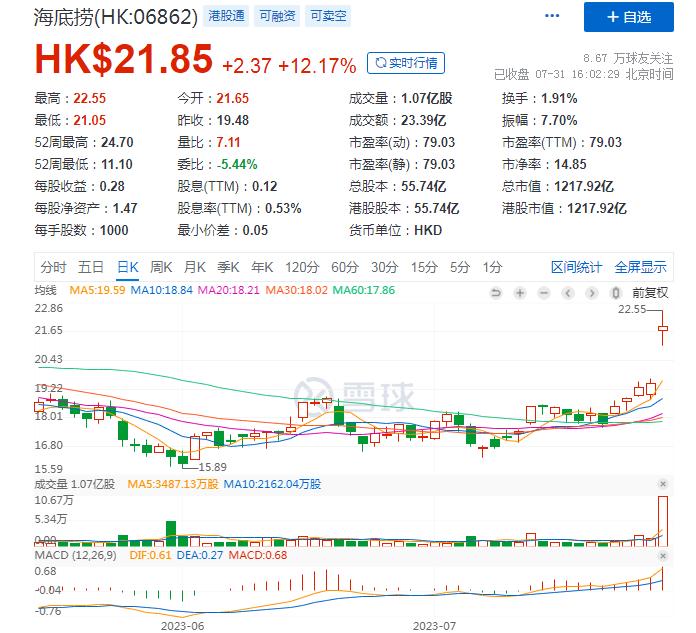
Task: Click the 最低 value 21.05
Action: (x=90, y=120)
